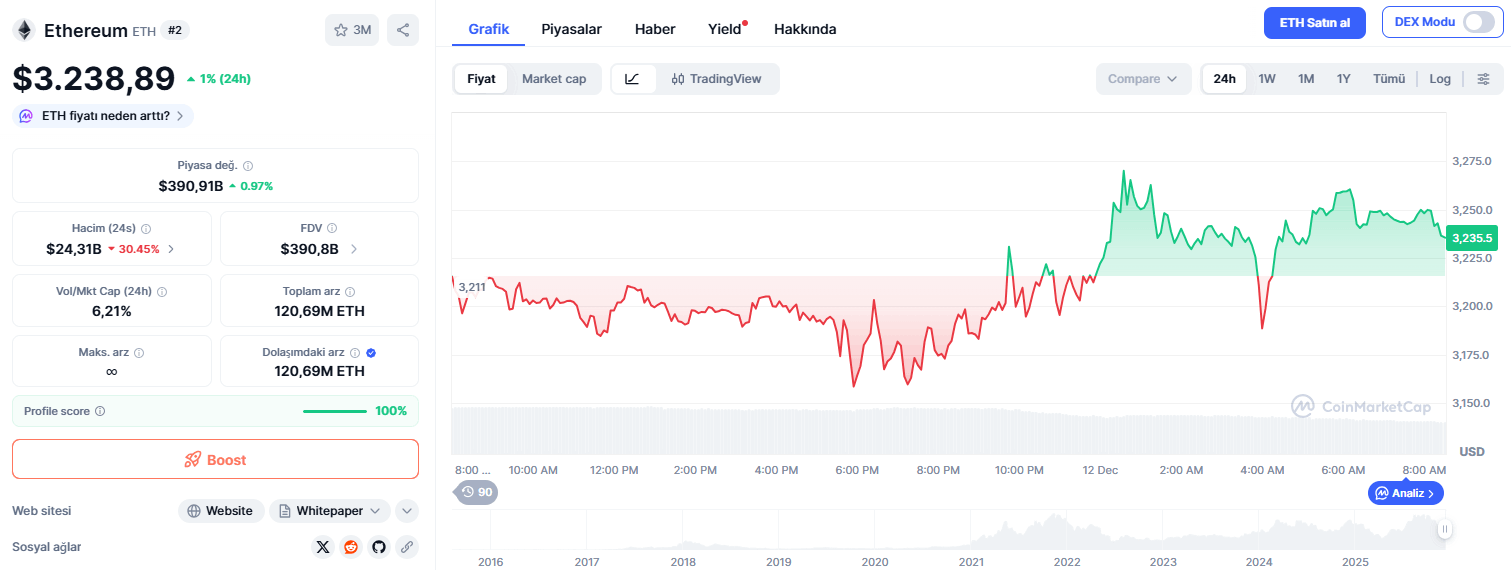Click the timeline range handle at 2025
This screenshot has width=1511, height=570.
1444,530
